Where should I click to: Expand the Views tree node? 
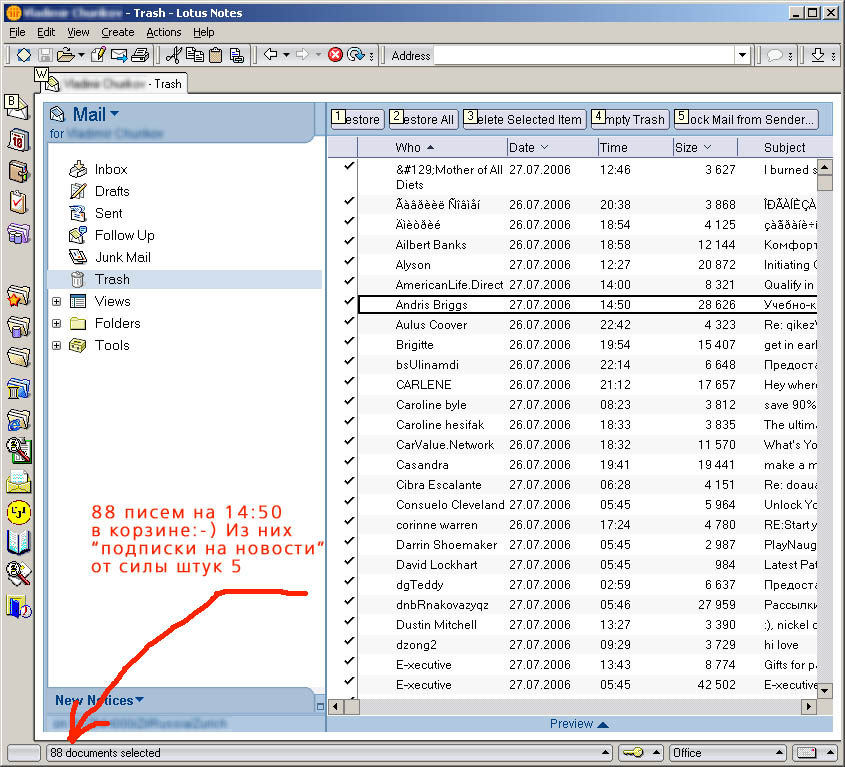click(57, 301)
